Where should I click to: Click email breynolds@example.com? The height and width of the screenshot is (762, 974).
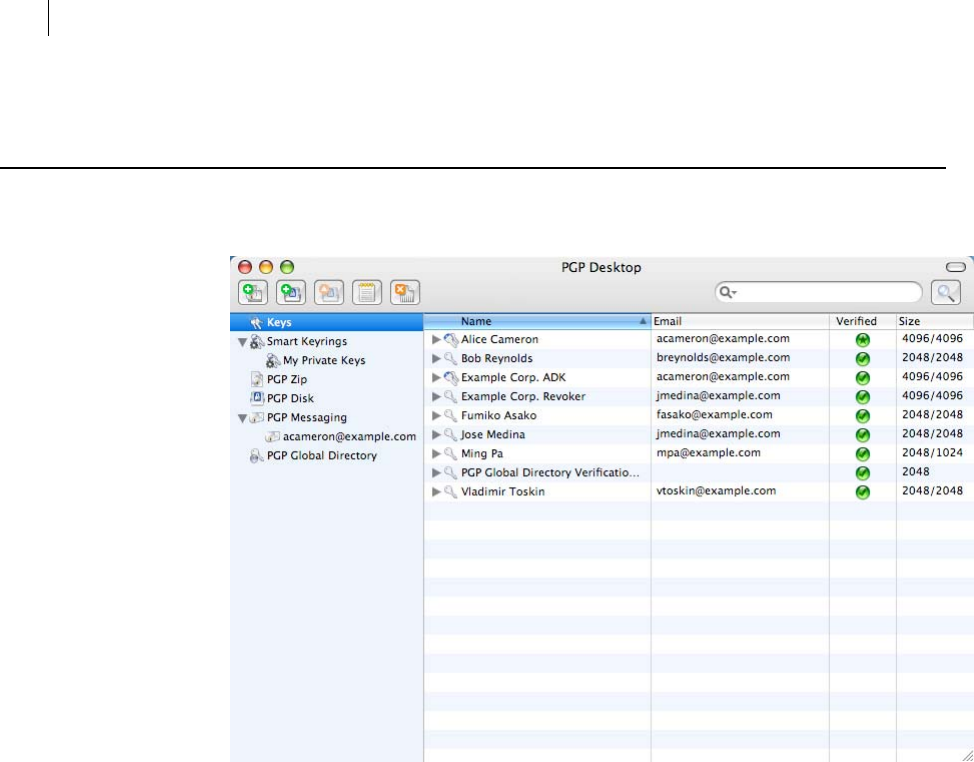pos(723,358)
